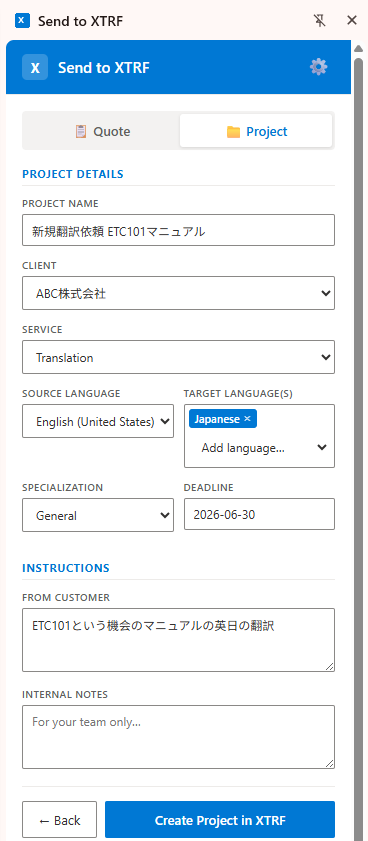Click the TARGET LANGUAGE(S) label
This screenshot has width=368, height=841.
tap(238, 393)
